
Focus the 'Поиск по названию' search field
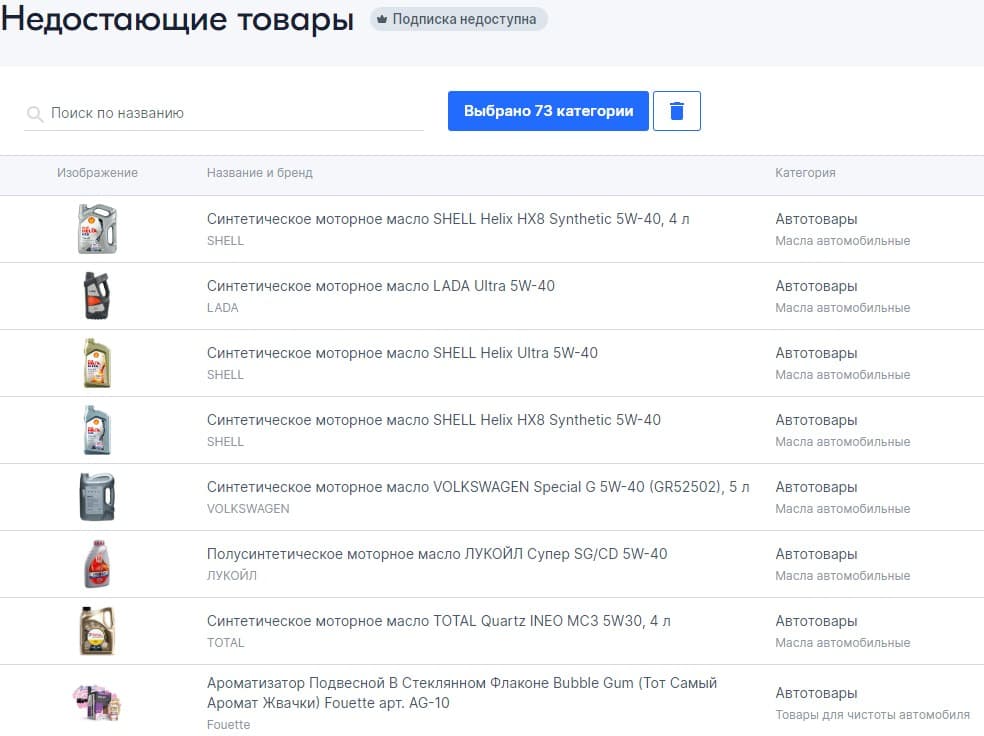click(224, 114)
